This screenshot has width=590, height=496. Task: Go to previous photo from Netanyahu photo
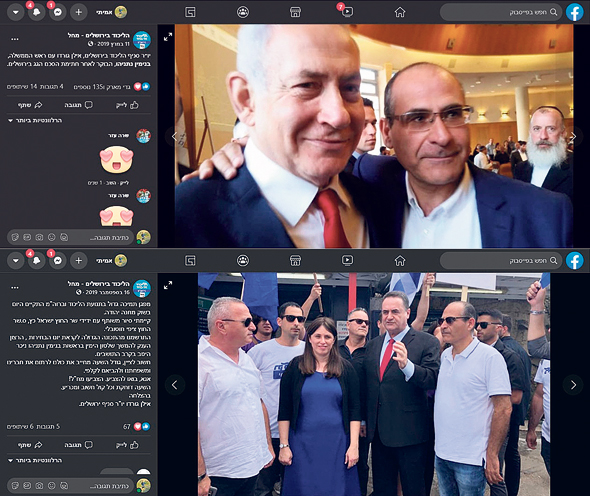click(174, 136)
